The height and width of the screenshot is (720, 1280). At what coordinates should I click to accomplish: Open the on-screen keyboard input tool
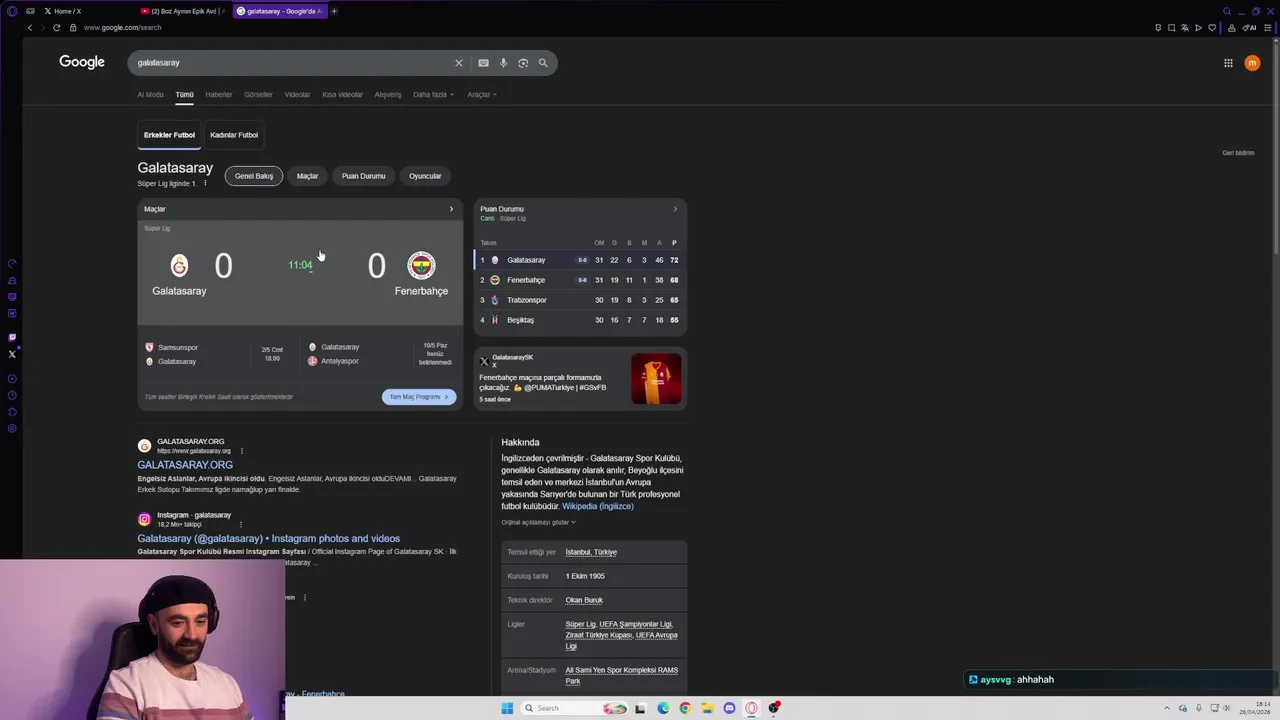[x=483, y=63]
